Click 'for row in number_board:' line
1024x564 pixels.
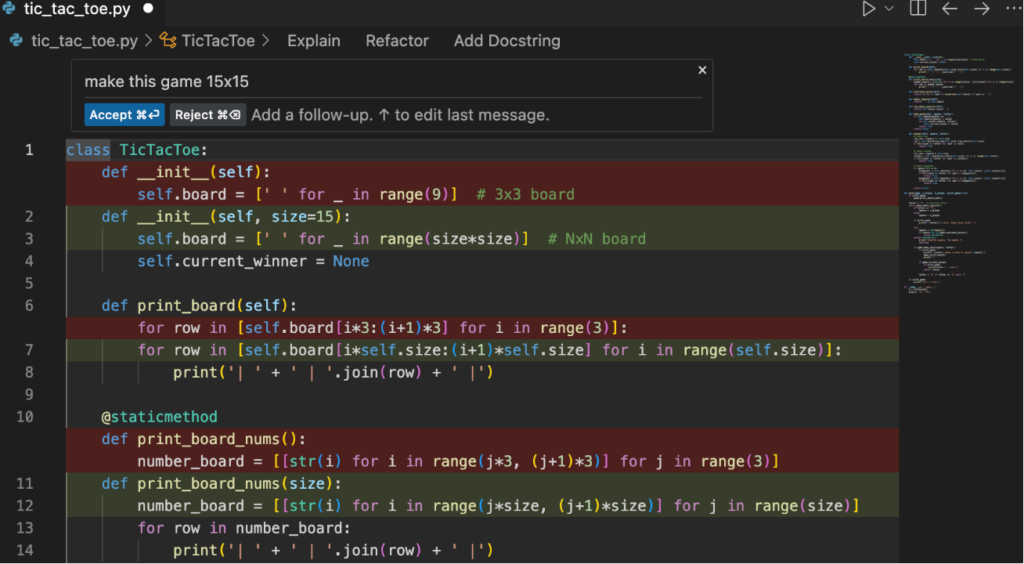pos(244,527)
